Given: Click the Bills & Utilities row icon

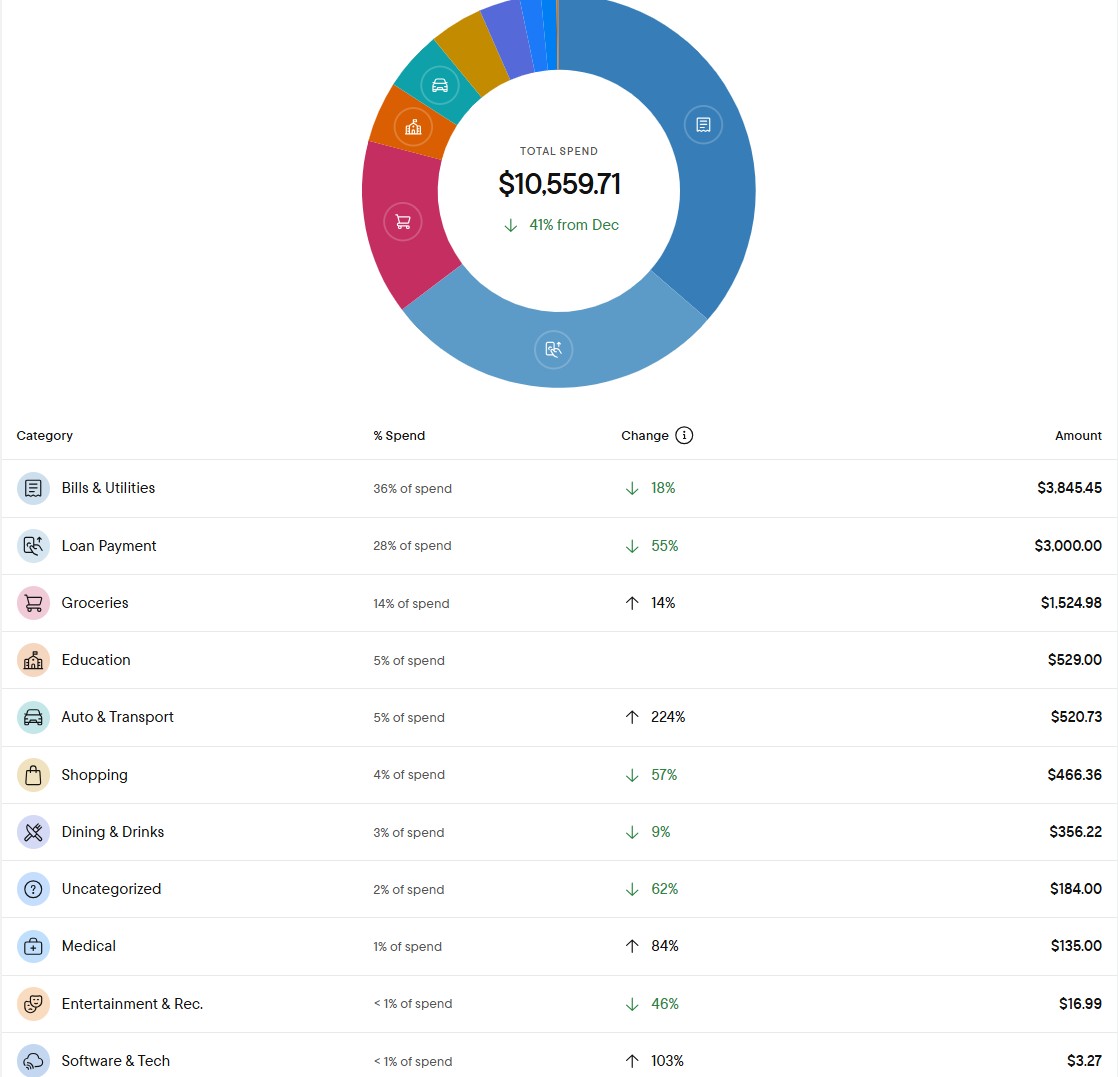Looking at the screenshot, I should pyautogui.click(x=33, y=489).
